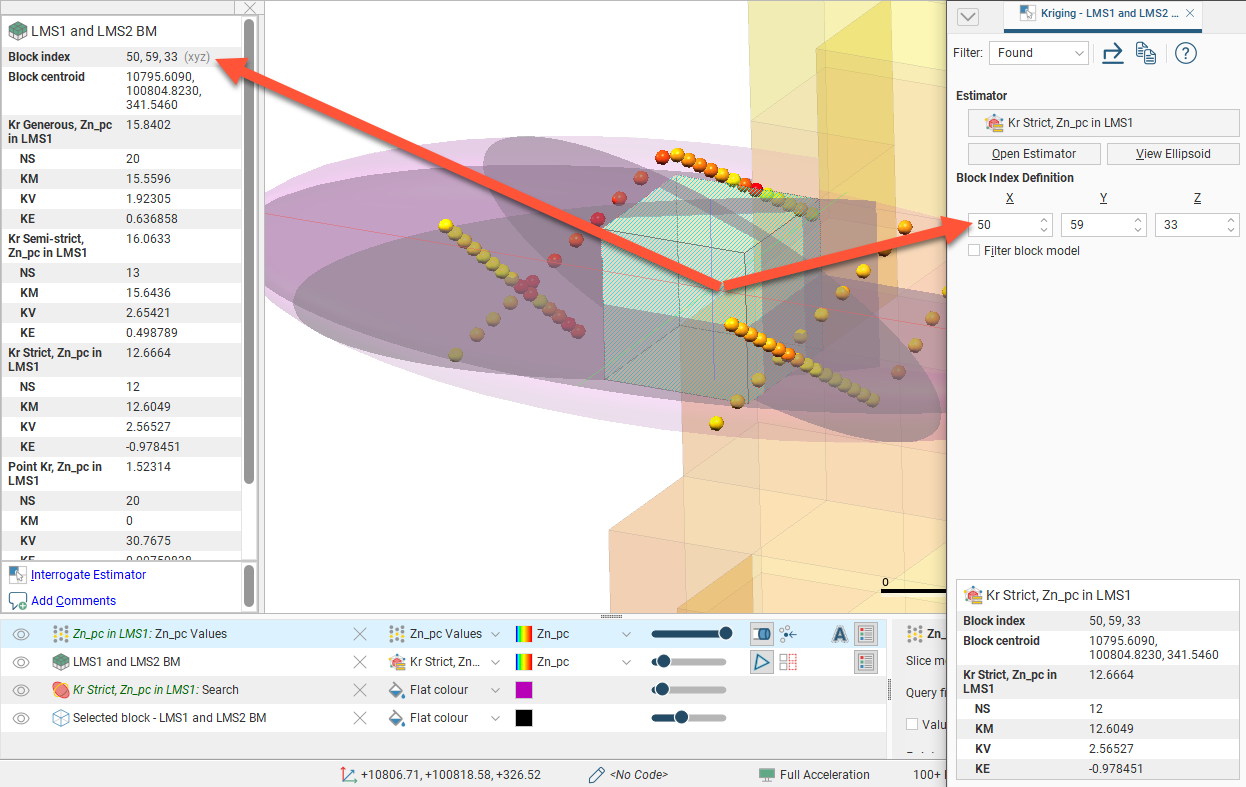Hide the Zn_pc Values layer with eye icon
The width and height of the screenshot is (1246, 787).
pyautogui.click(x=20, y=634)
